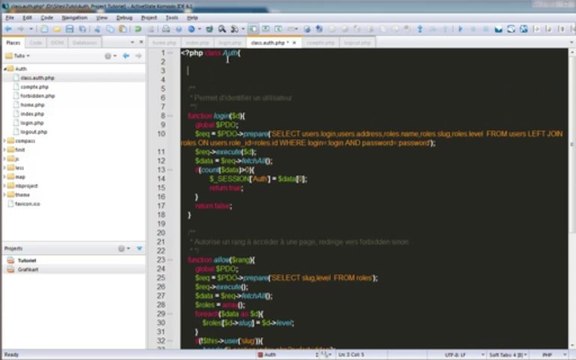The height and width of the screenshot is (360, 576).
Task: Expand the less folder in Places tree
Action: click(x=5, y=168)
